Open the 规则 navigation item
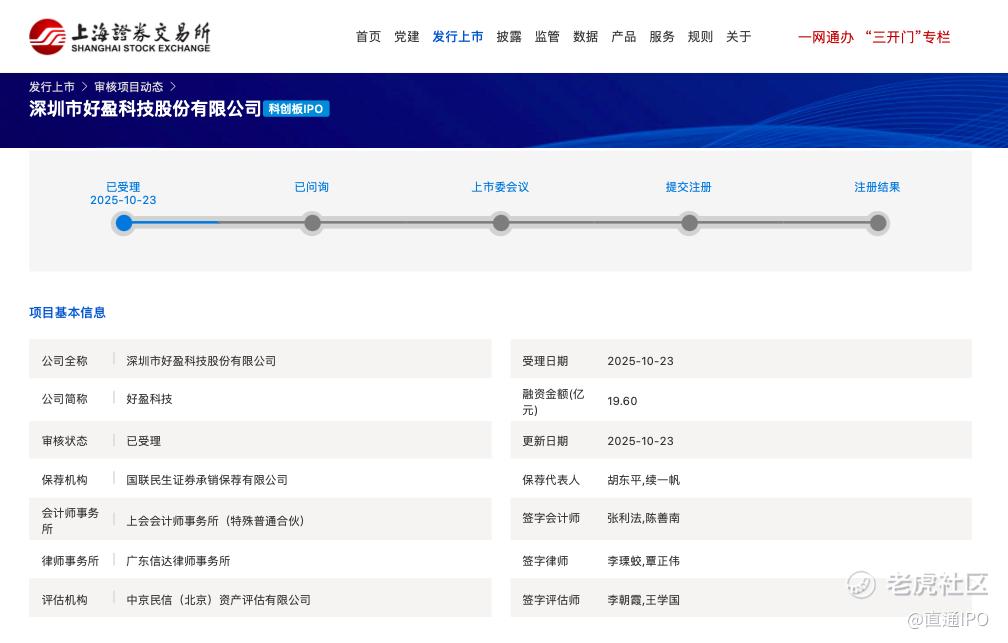Image resolution: width=1008 pixels, height=643 pixels. click(x=700, y=37)
